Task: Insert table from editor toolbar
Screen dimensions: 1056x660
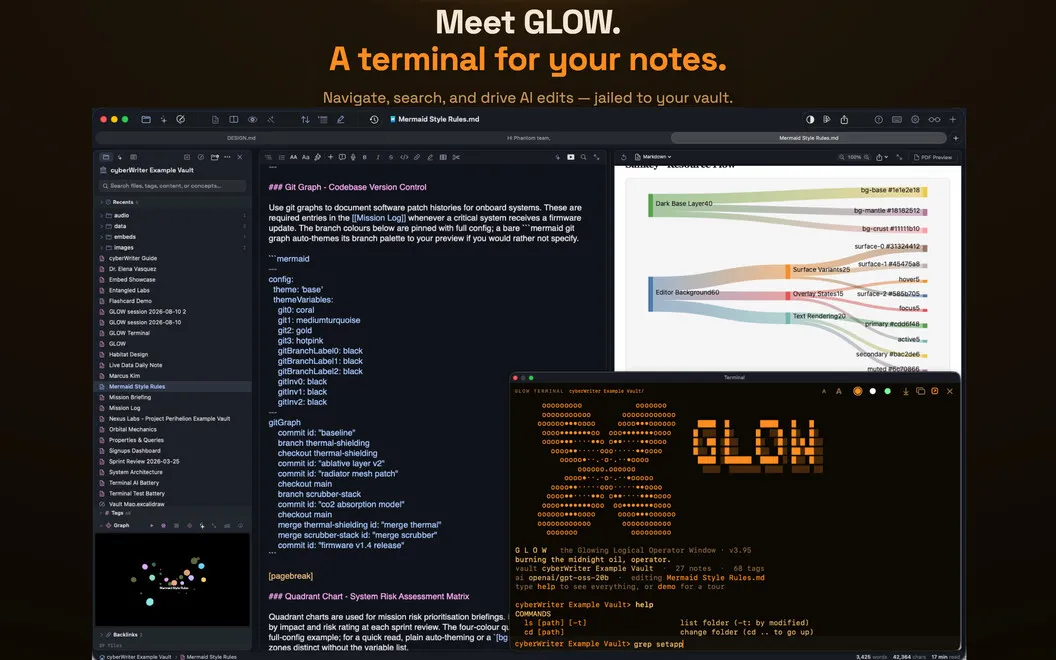Action: tap(443, 157)
